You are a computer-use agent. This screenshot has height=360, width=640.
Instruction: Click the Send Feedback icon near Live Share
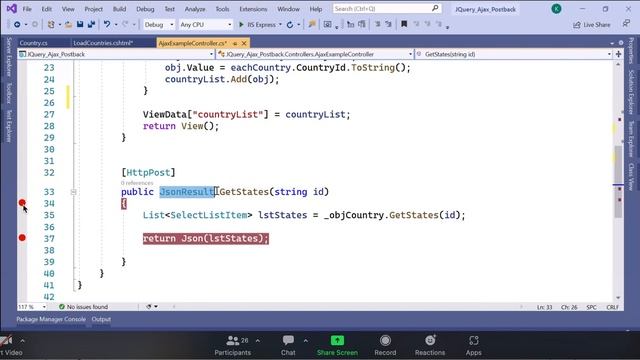pos(626,24)
